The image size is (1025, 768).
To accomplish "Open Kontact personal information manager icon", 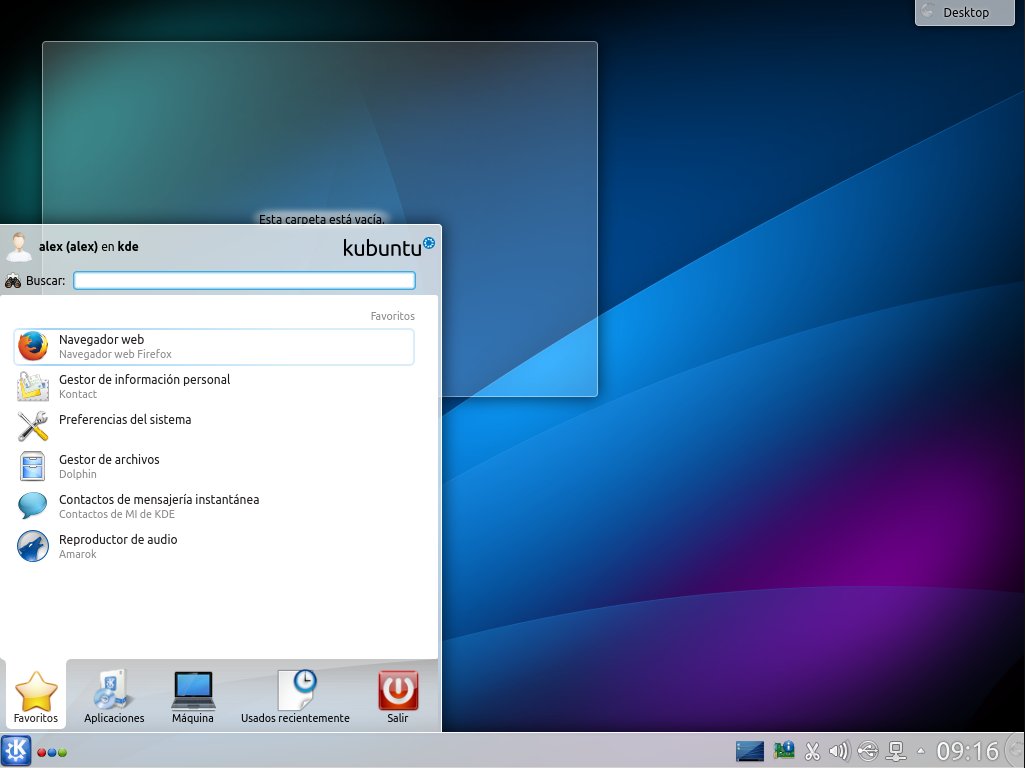I will pos(33,386).
